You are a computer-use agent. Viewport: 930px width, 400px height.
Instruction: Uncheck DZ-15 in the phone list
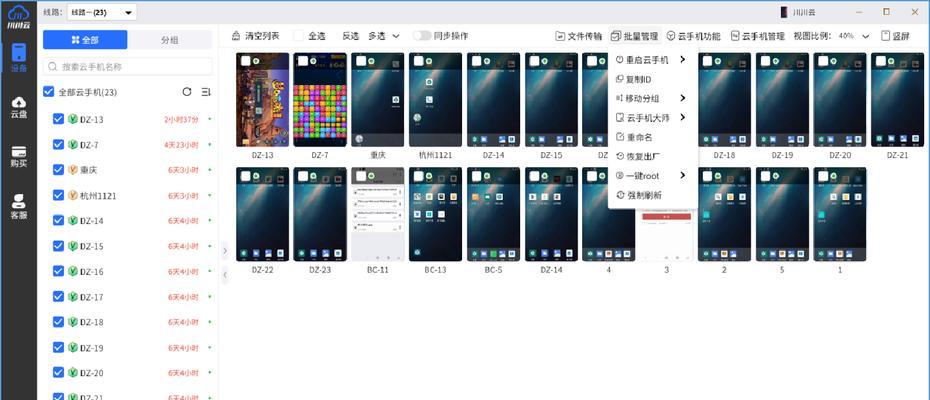(58, 246)
